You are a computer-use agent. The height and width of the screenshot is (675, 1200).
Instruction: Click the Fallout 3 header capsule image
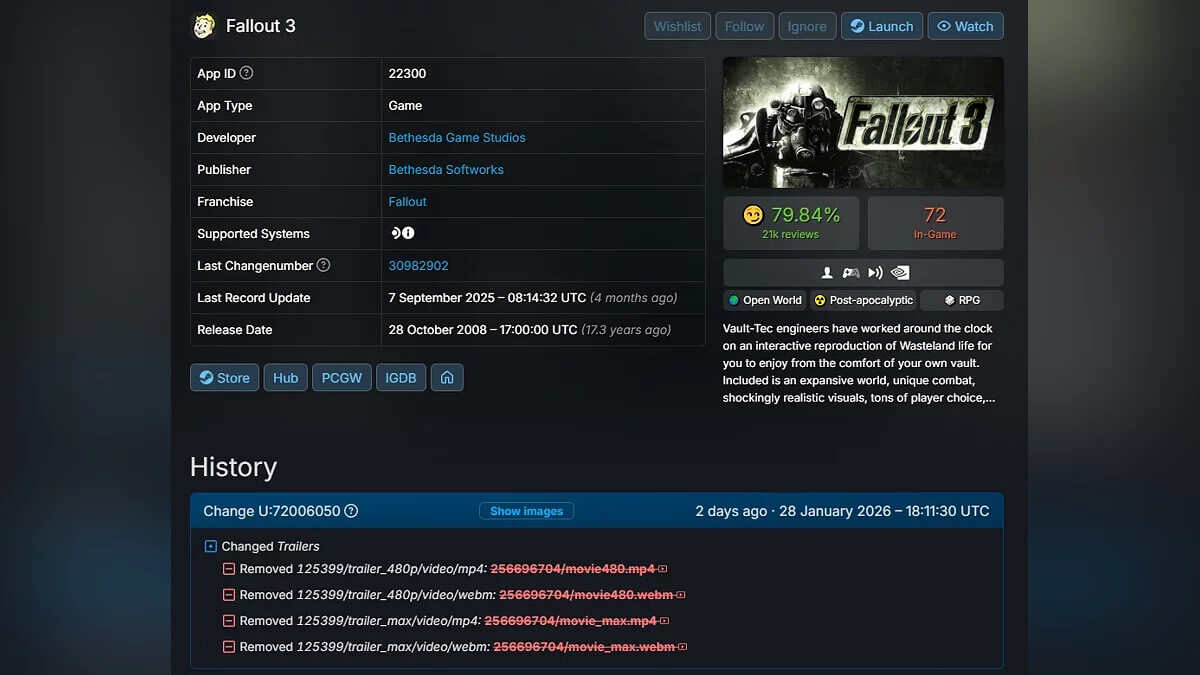(x=862, y=122)
